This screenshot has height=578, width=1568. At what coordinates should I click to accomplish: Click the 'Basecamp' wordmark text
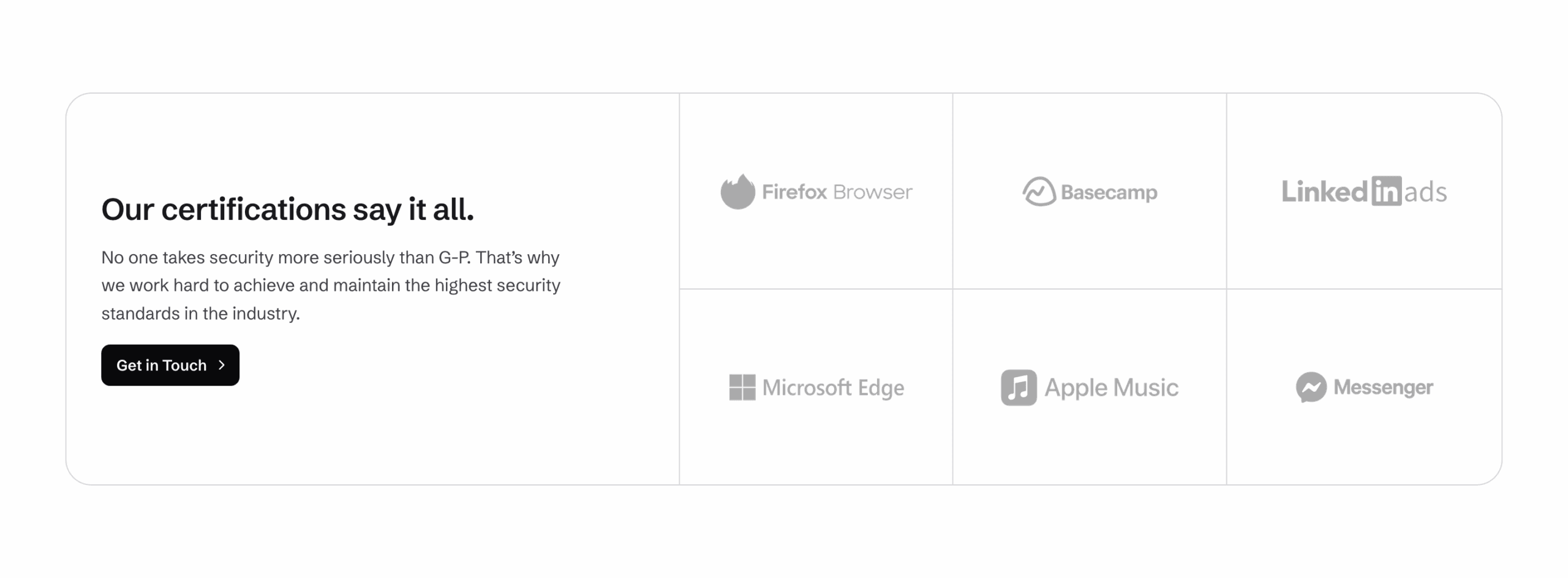(1109, 193)
